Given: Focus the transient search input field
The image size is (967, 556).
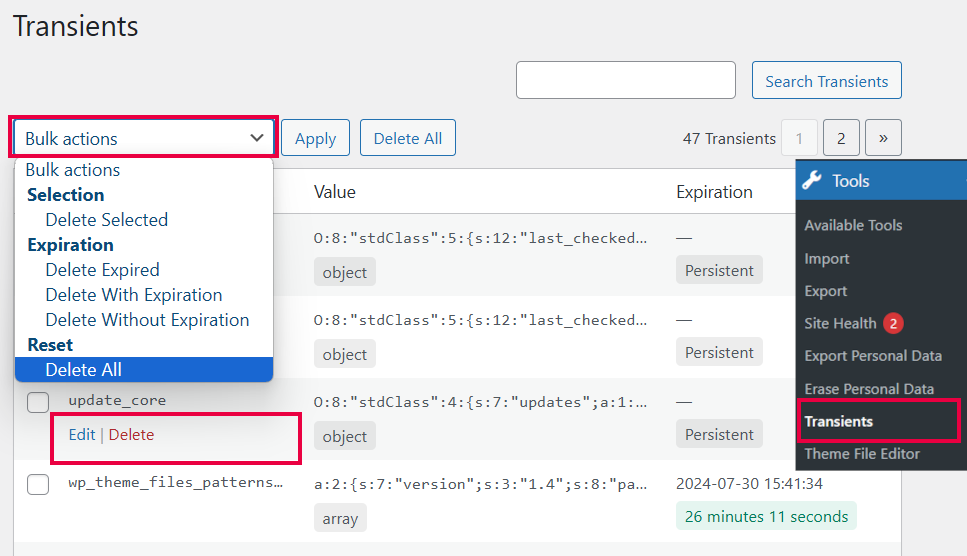Looking at the screenshot, I should 625,81.
